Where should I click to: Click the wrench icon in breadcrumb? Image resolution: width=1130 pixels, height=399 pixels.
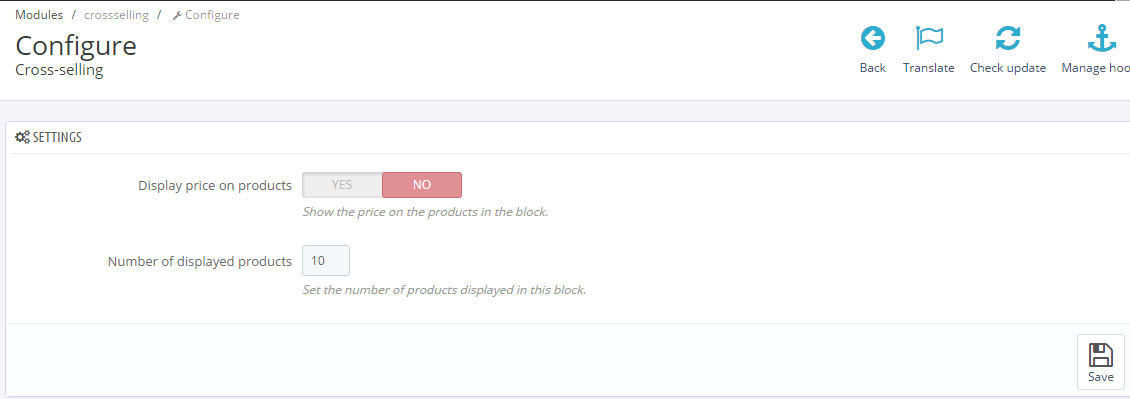point(177,15)
